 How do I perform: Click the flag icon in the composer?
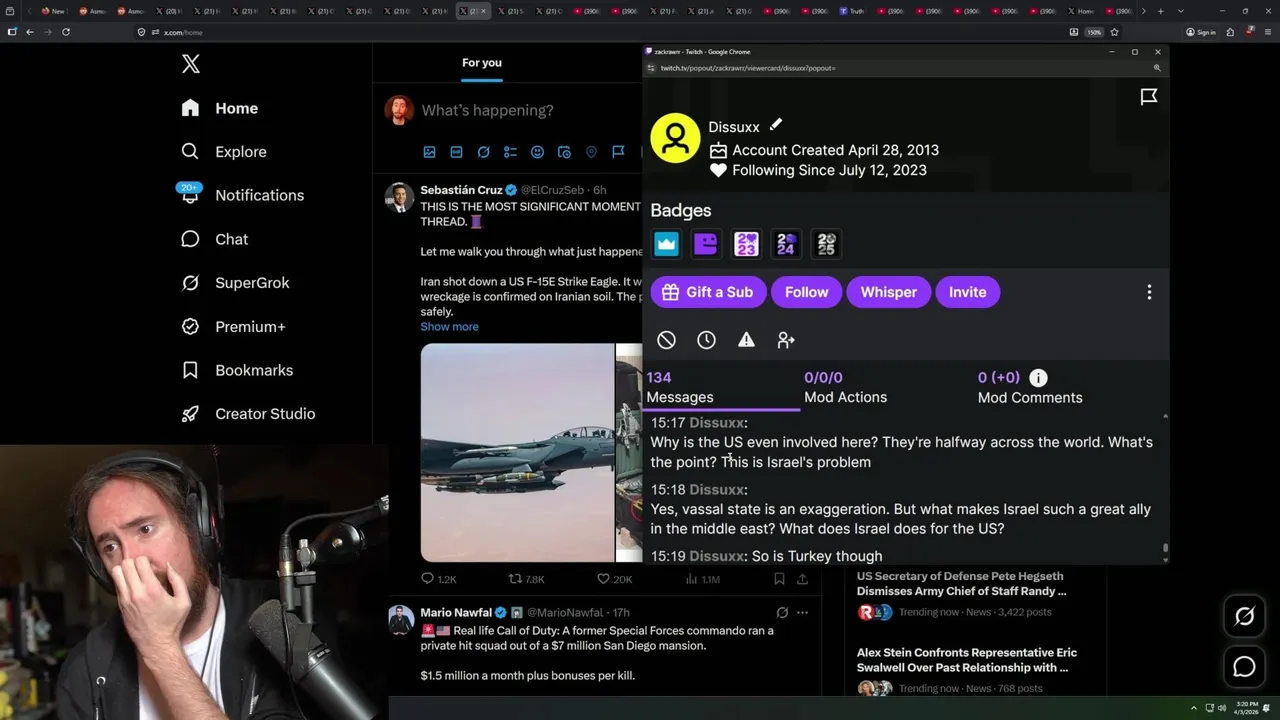618,152
